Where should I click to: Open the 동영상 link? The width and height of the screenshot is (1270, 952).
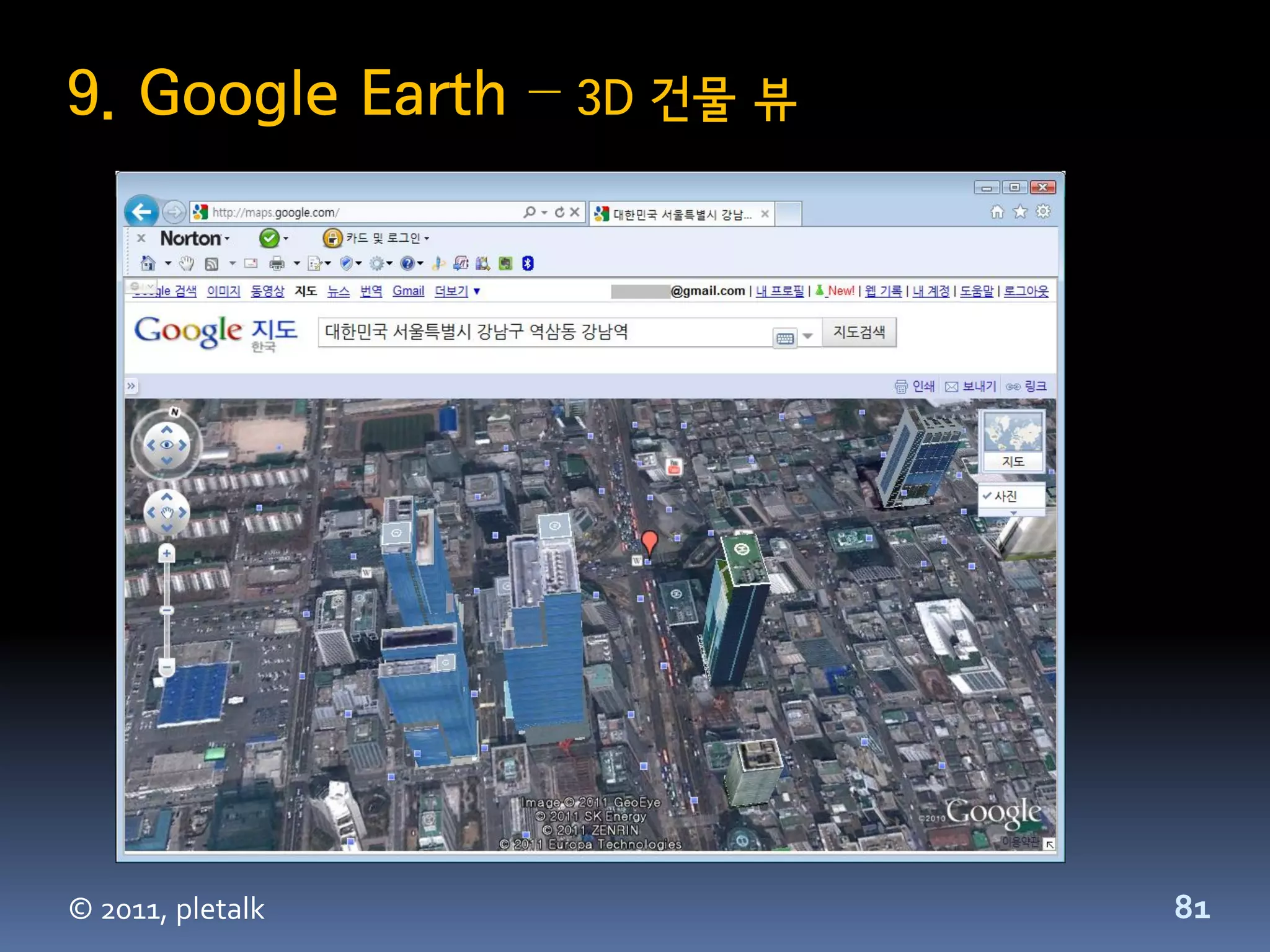[x=267, y=291]
